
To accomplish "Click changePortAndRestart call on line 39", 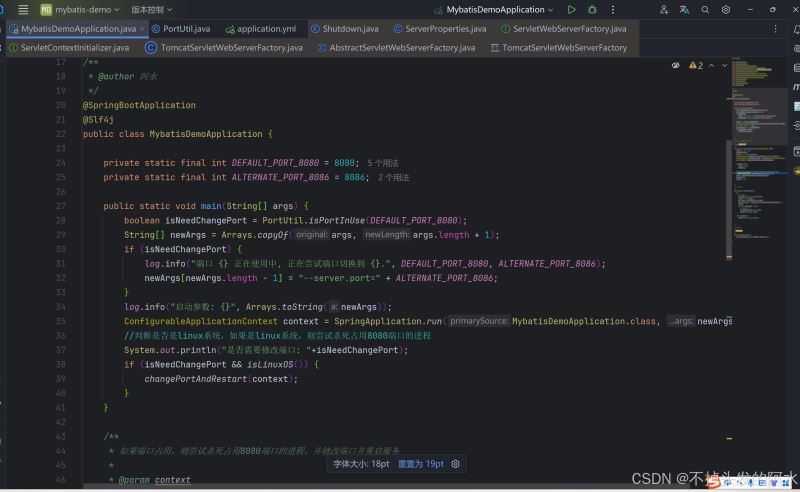I will pyautogui.click(x=195, y=379).
